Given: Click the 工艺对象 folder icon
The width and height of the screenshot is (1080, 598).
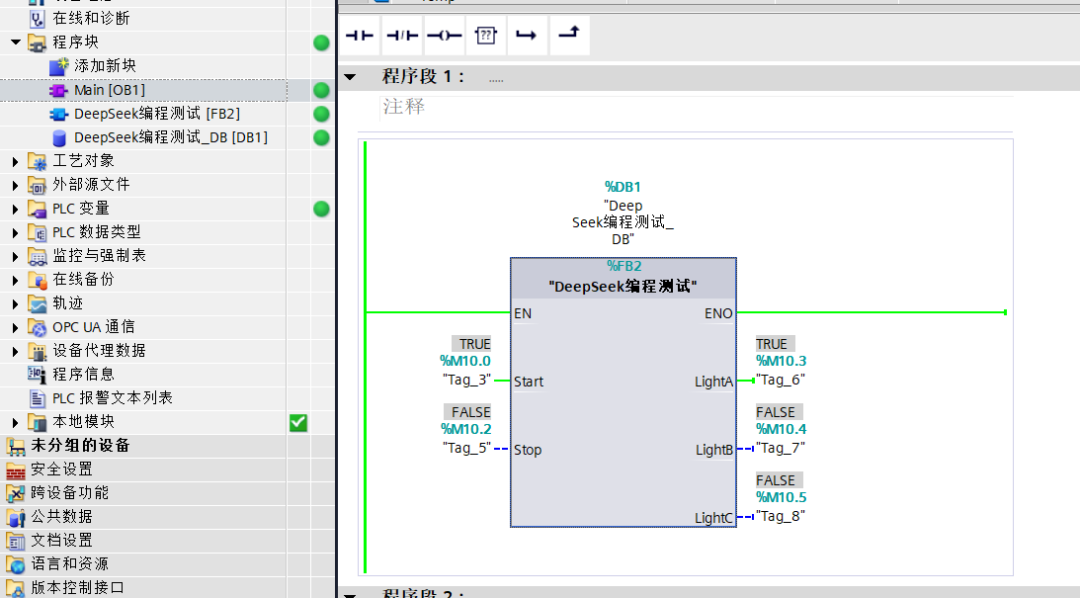Looking at the screenshot, I should pyautogui.click(x=37, y=161).
